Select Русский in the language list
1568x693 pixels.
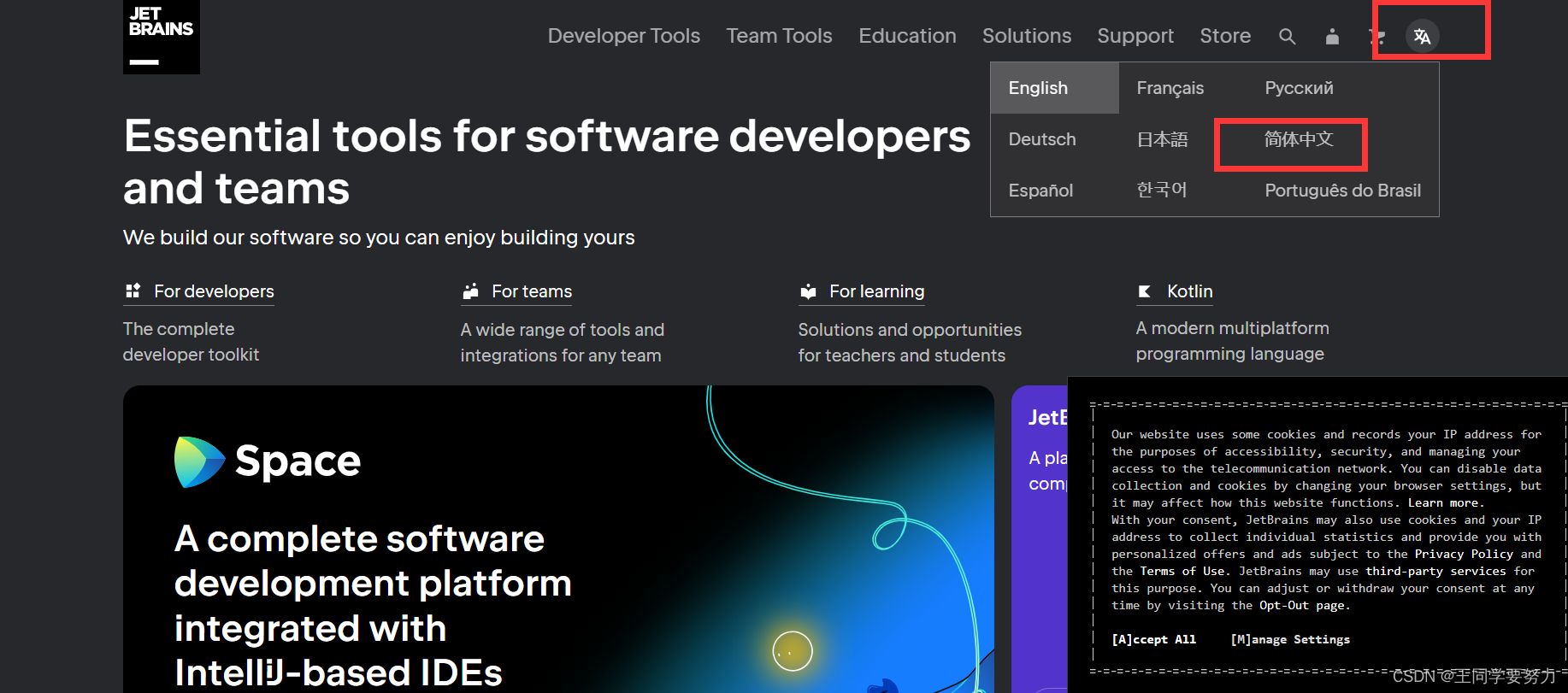[1300, 88]
